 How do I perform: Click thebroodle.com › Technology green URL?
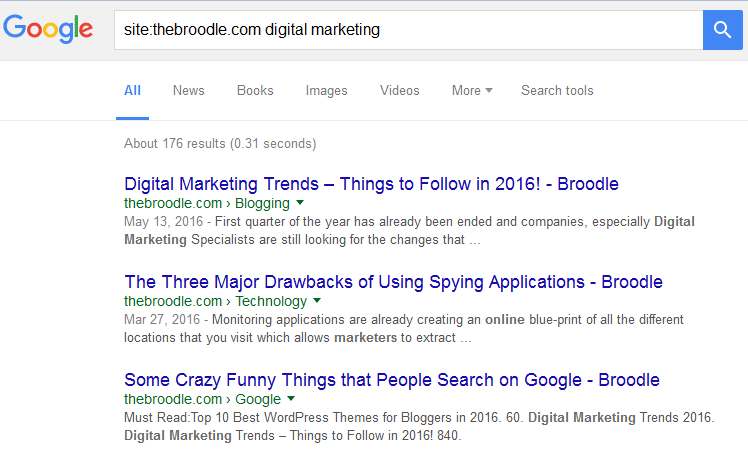pos(215,301)
